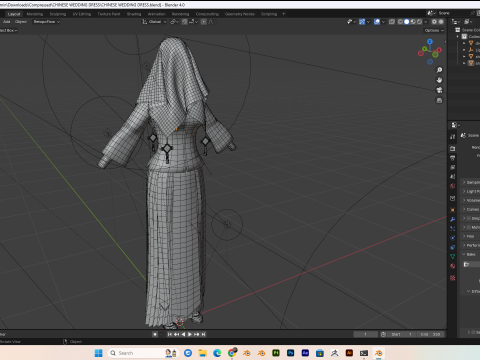Image resolution: width=480 pixels, height=360 pixels.
Task: Expand the Film panel
Action: pyautogui.click(x=470, y=236)
